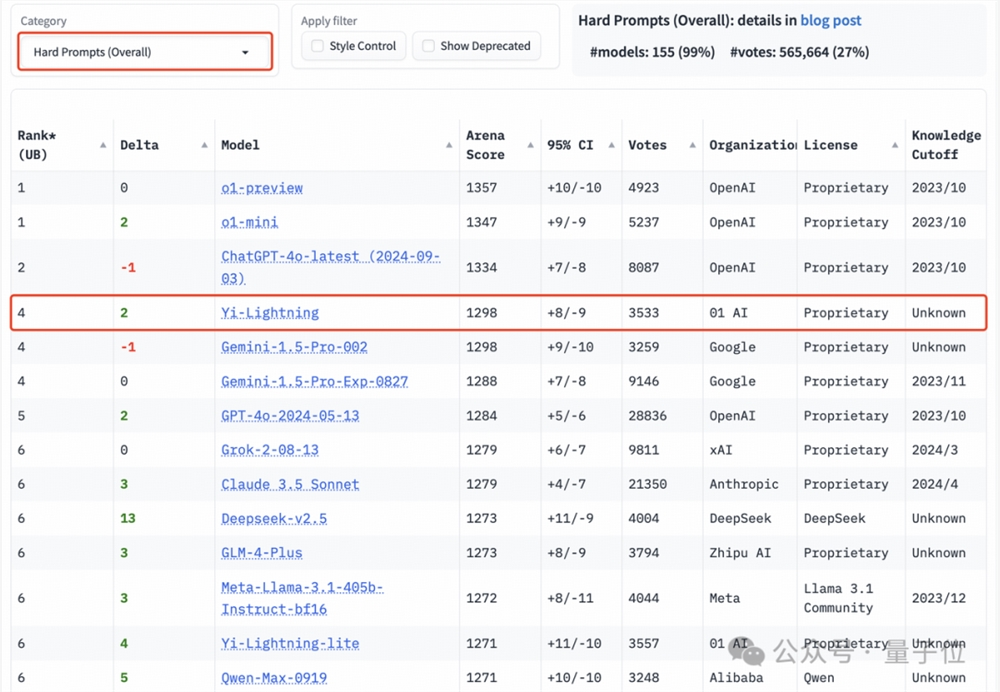Click the Votes column sort arrow icon
The width and height of the screenshot is (1000, 692).
click(x=692, y=145)
